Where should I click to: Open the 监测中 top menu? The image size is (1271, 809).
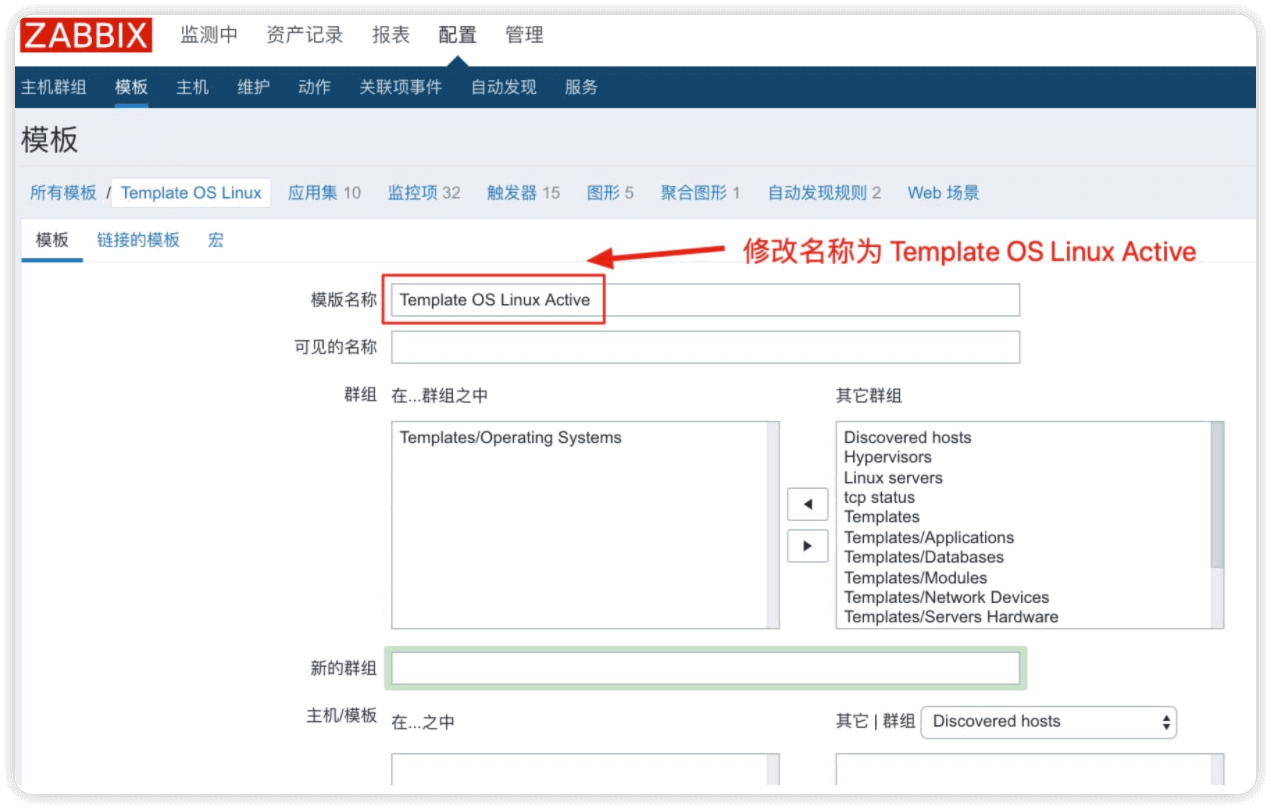pyautogui.click(x=209, y=35)
